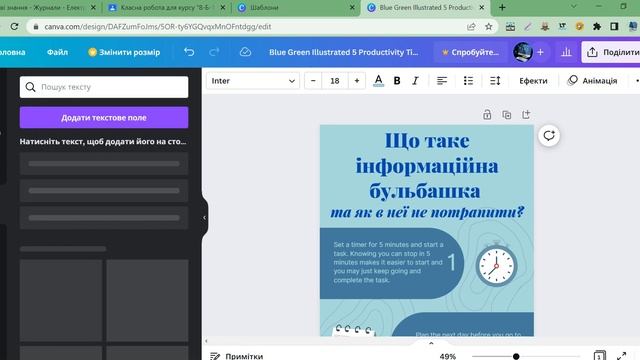Click the comment refresh bubble button

pos(549,136)
